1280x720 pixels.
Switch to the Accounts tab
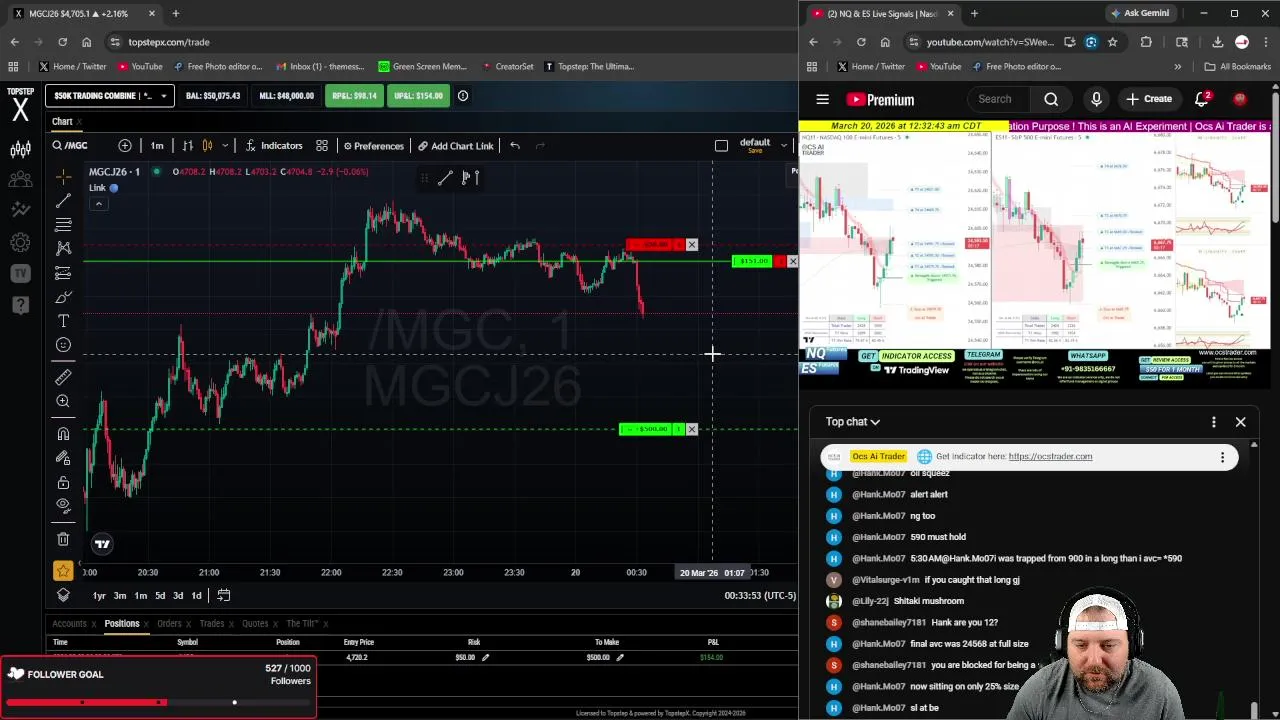(70, 624)
